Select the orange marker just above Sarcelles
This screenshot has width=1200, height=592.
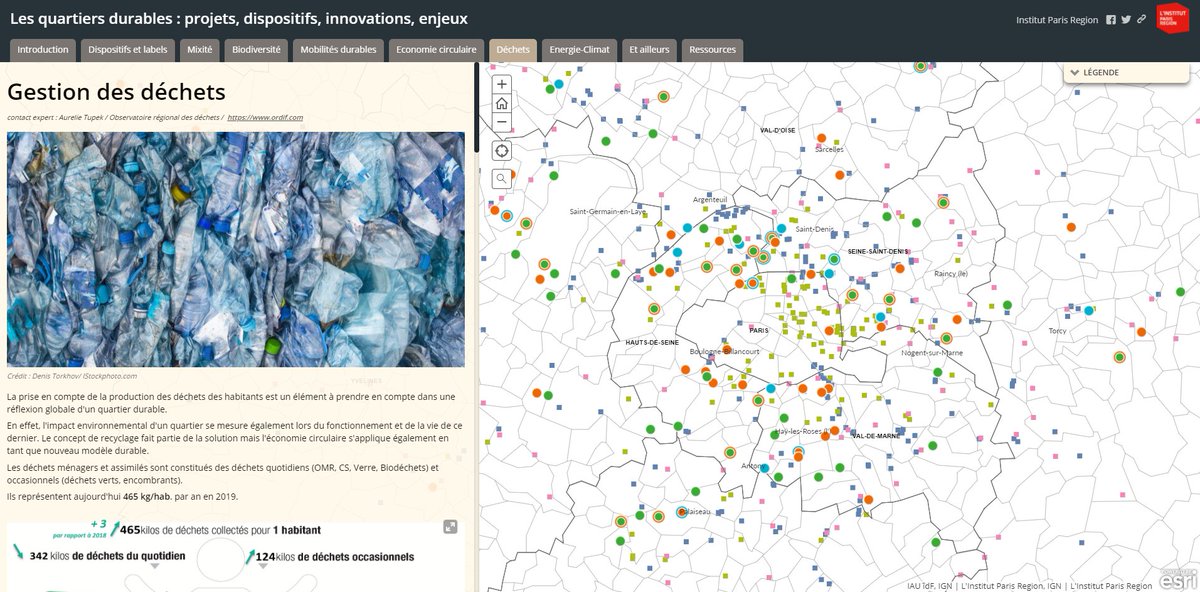pyautogui.click(x=822, y=139)
